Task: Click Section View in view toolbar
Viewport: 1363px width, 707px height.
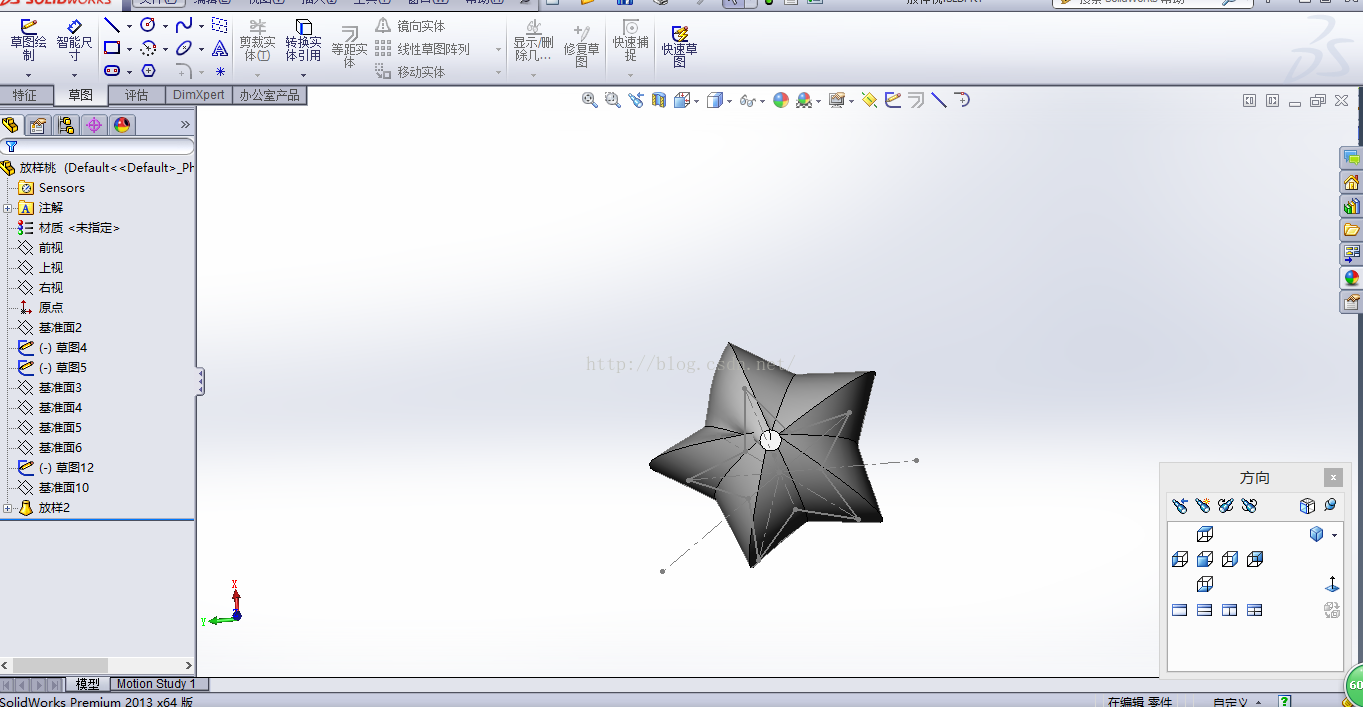Action: click(659, 100)
